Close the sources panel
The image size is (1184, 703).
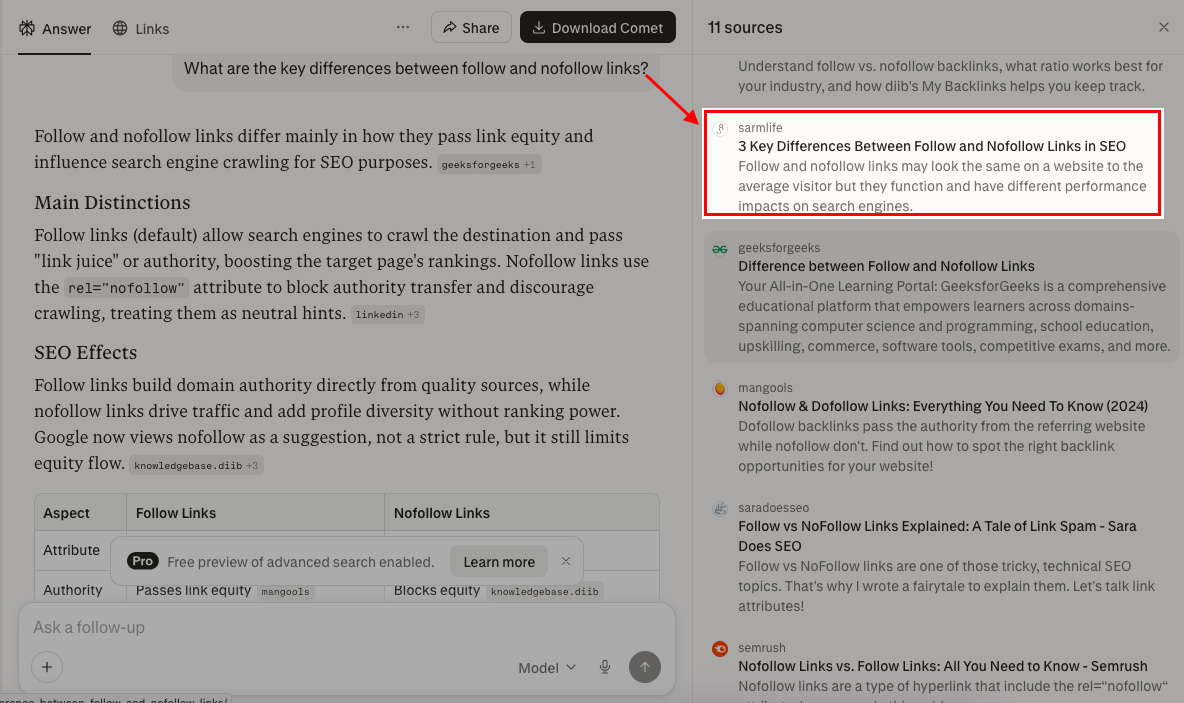point(1163,27)
